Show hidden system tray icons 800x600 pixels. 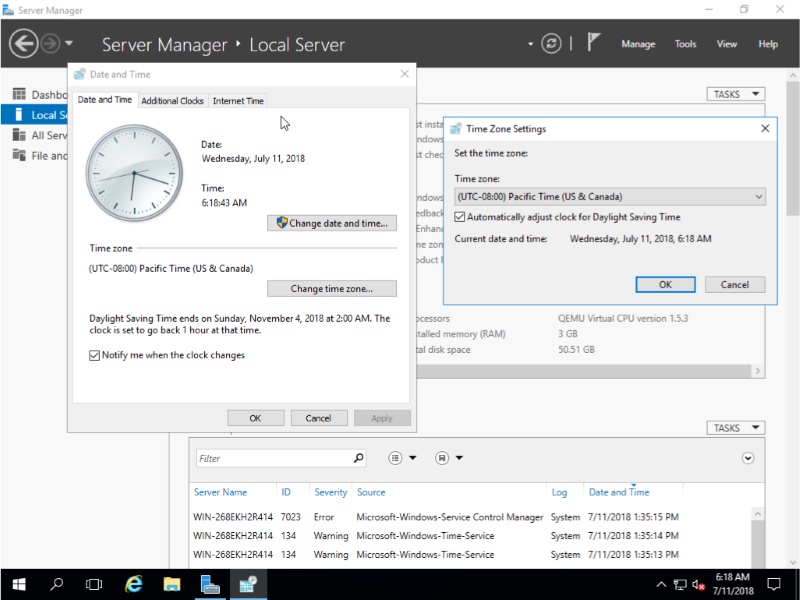(661, 585)
